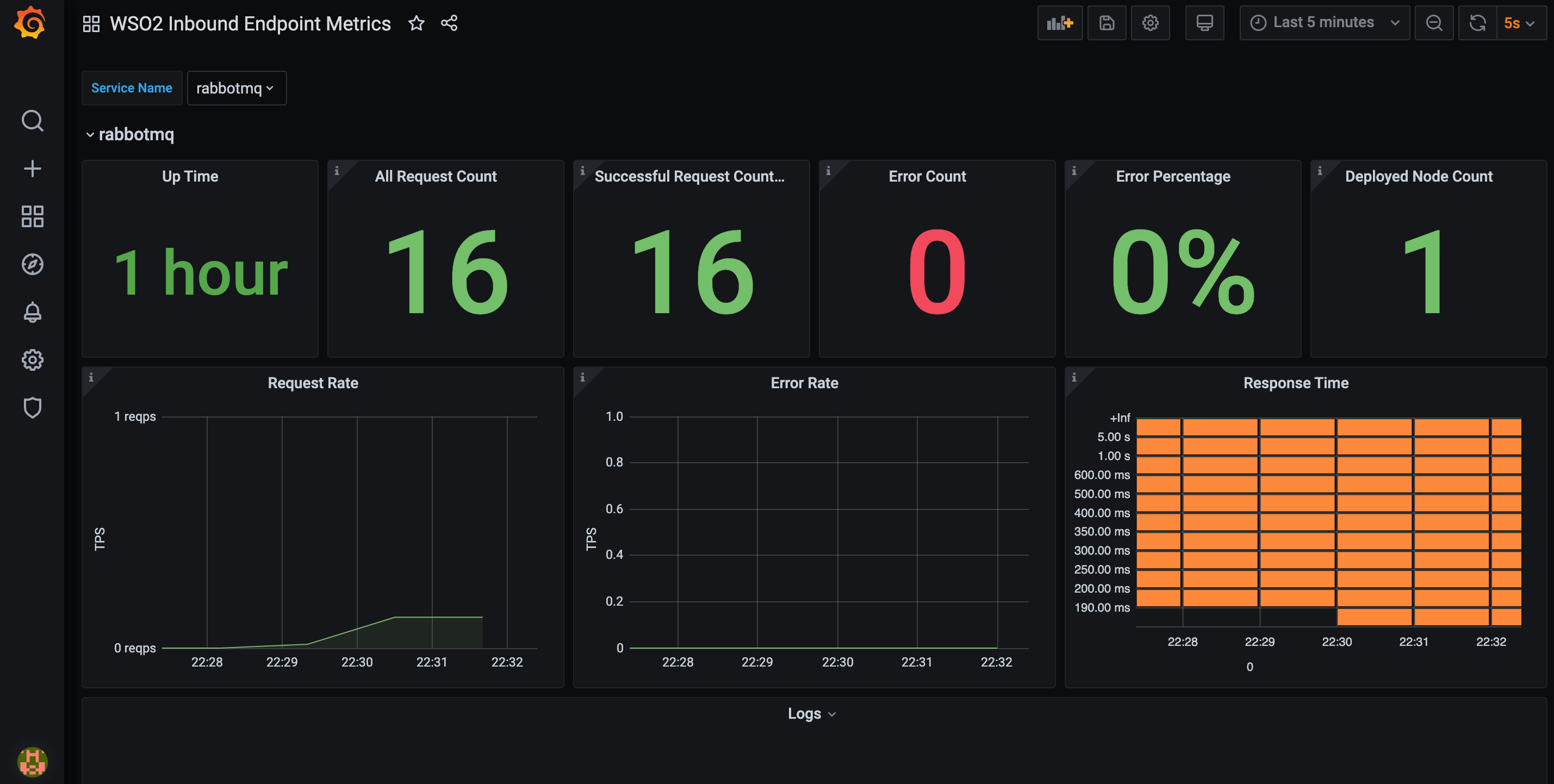This screenshot has width=1554, height=784.
Task: Open the rabbotmq Service Name dropdown
Action: (x=236, y=88)
